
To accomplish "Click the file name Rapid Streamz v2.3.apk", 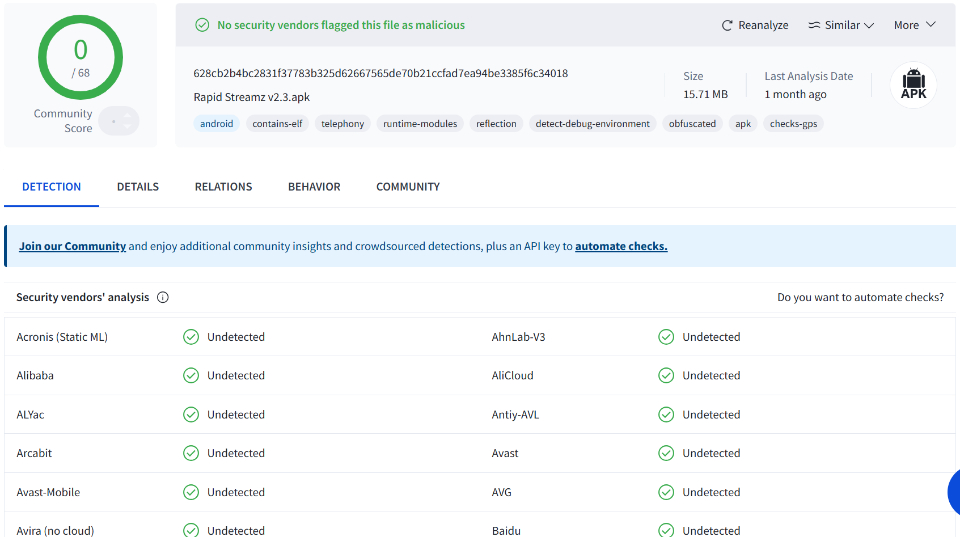I will [252, 97].
